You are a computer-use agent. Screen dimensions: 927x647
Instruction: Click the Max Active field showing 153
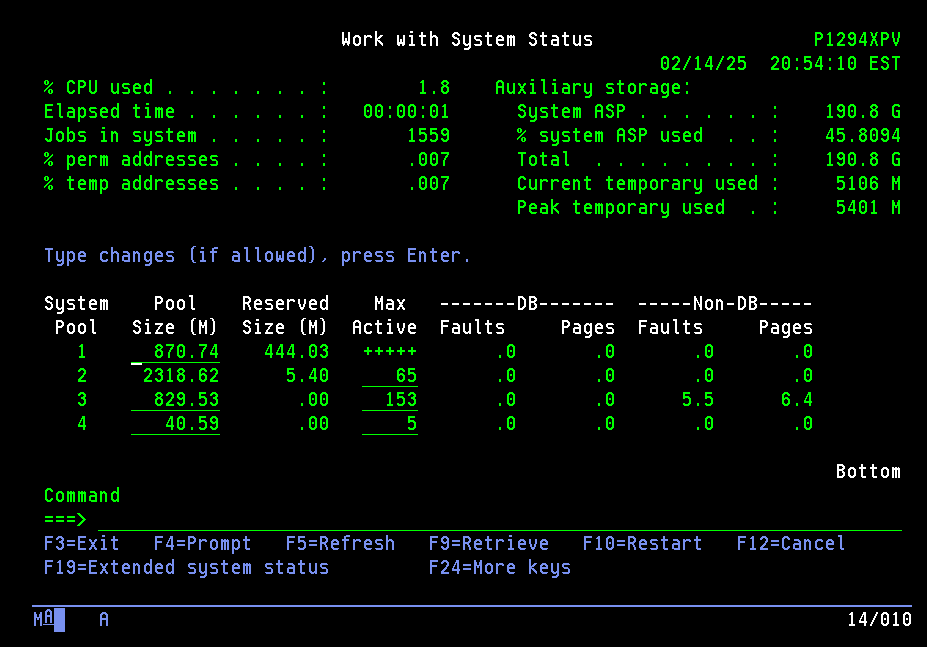(x=390, y=400)
